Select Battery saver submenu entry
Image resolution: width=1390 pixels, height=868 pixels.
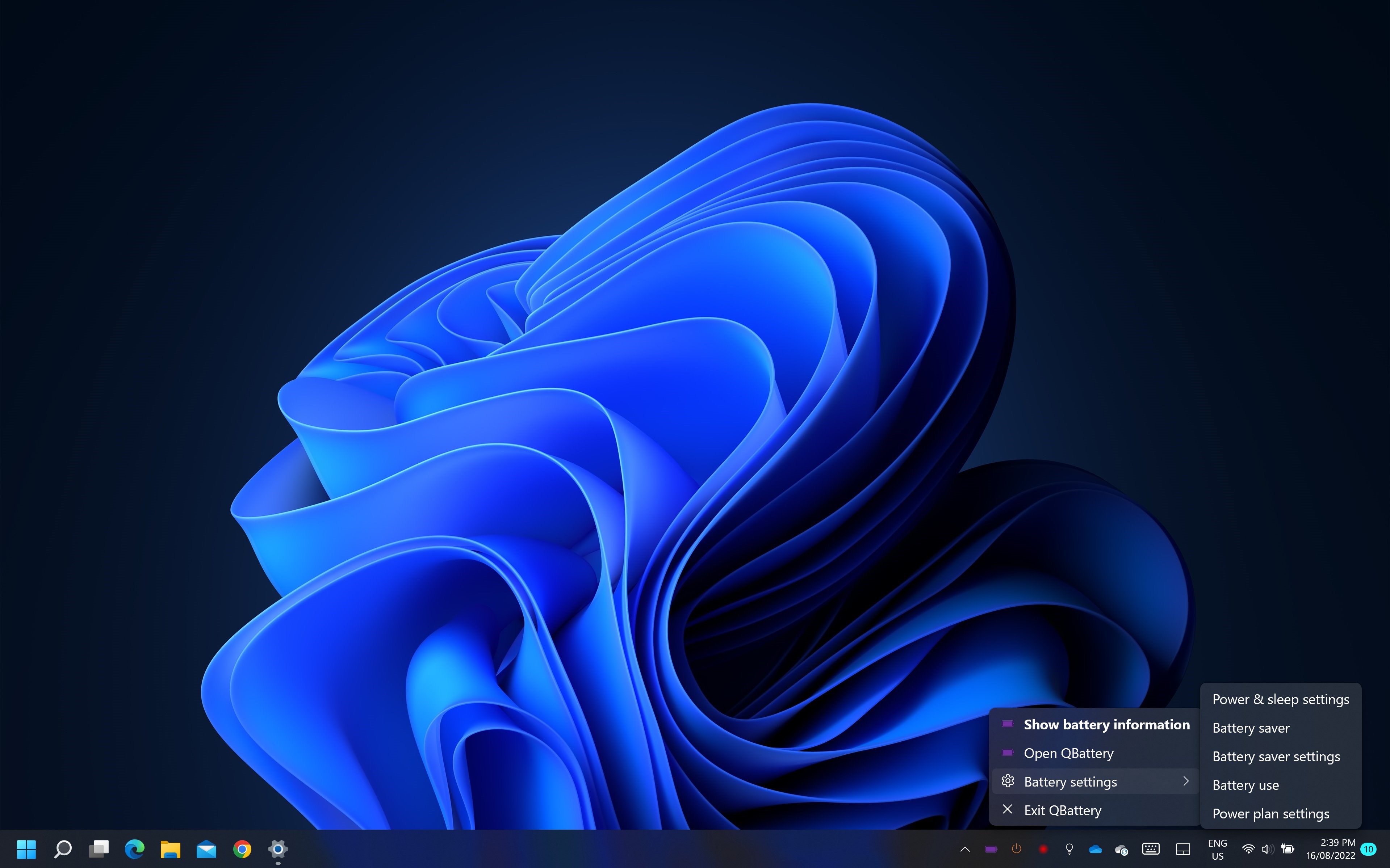pos(1251,728)
